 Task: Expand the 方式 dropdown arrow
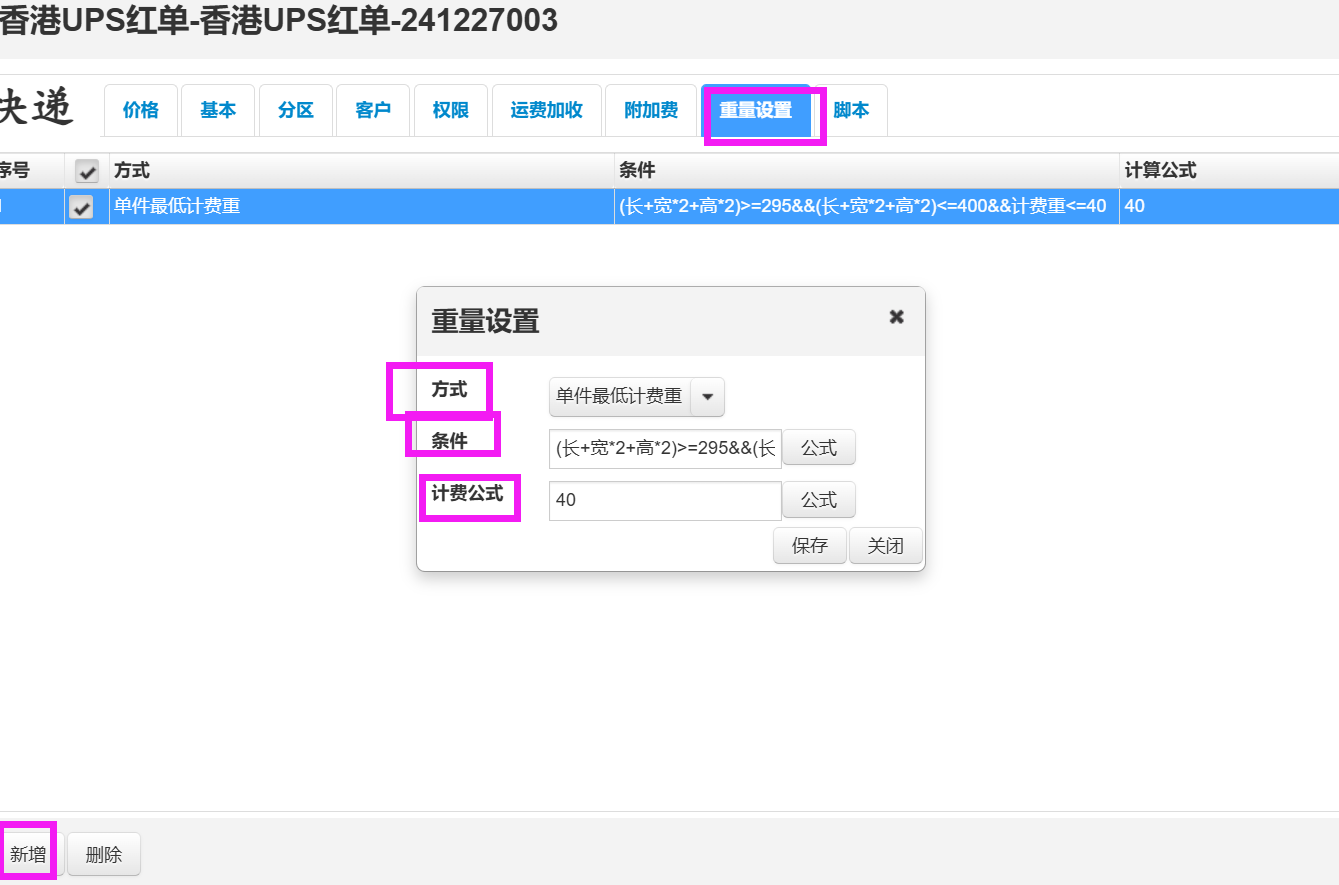pyautogui.click(x=707, y=397)
